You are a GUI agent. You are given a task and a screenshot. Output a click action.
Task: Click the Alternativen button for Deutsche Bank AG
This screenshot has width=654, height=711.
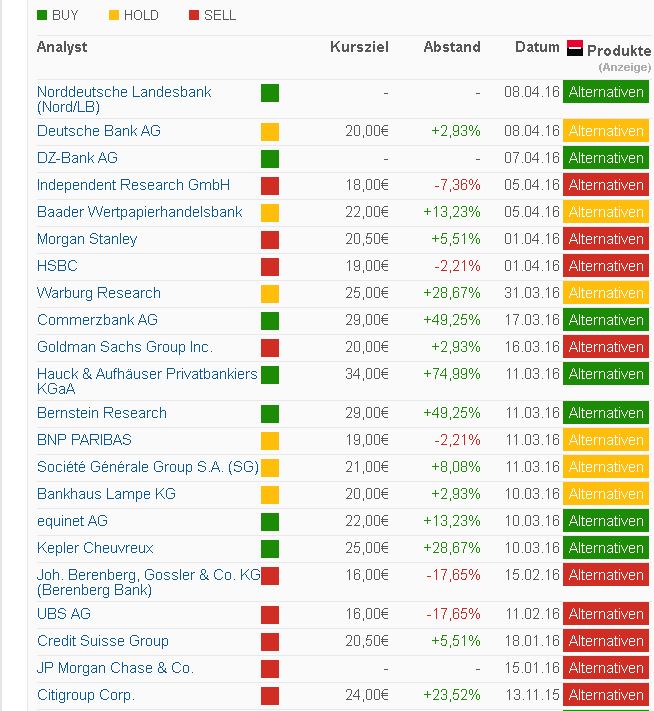tap(605, 131)
